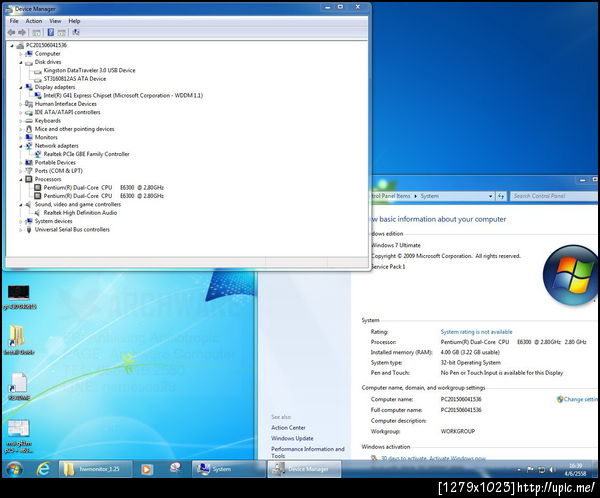Expand Mice and other pointing devices
This screenshot has width=600, height=498.
21,129
